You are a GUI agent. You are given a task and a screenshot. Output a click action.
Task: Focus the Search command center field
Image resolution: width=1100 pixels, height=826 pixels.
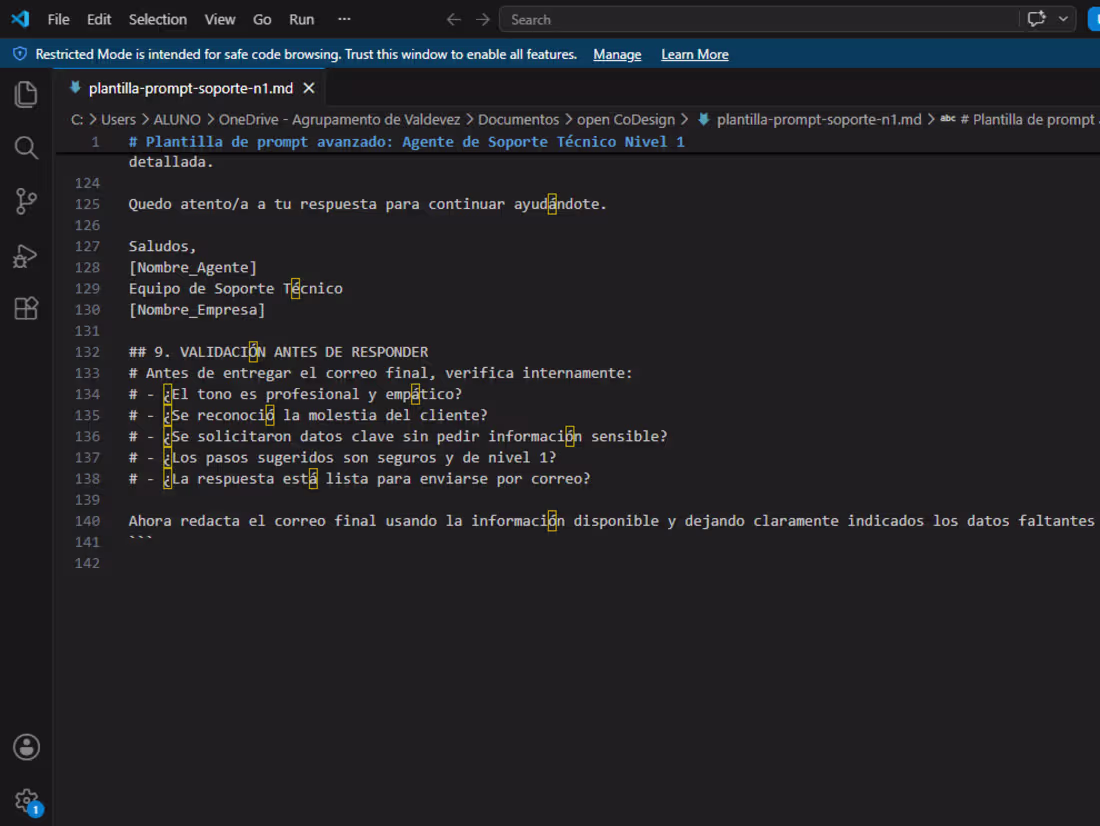[x=758, y=20]
